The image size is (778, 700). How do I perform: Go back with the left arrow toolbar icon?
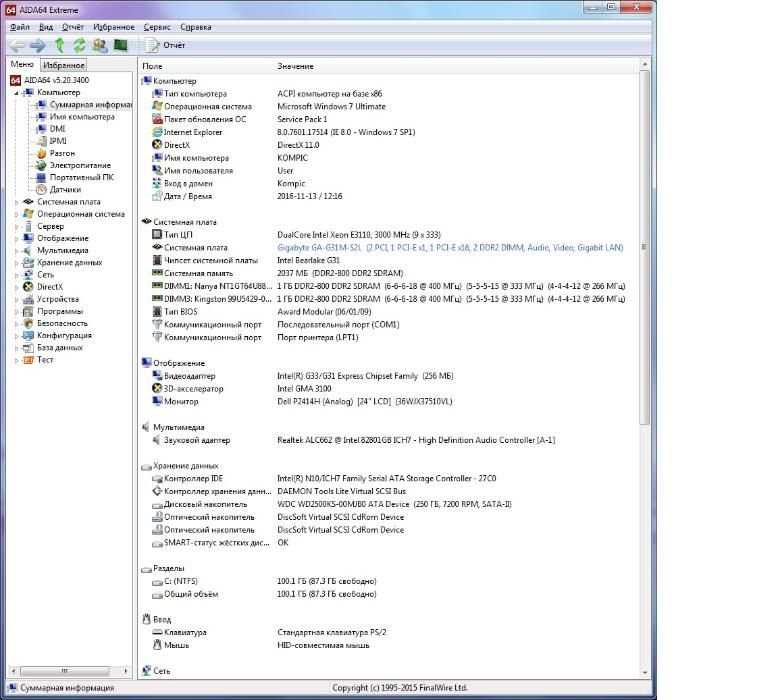[x=17, y=46]
